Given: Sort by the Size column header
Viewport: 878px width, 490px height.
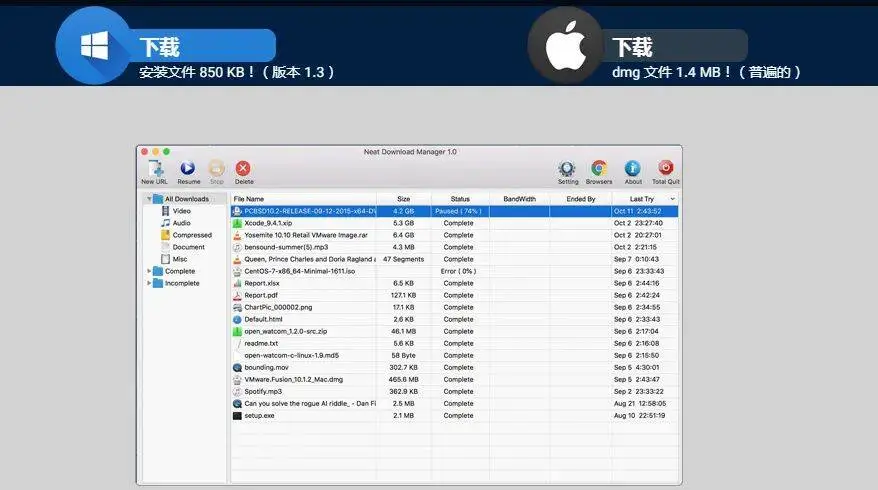Looking at the screenshot, I should point(404,199).
